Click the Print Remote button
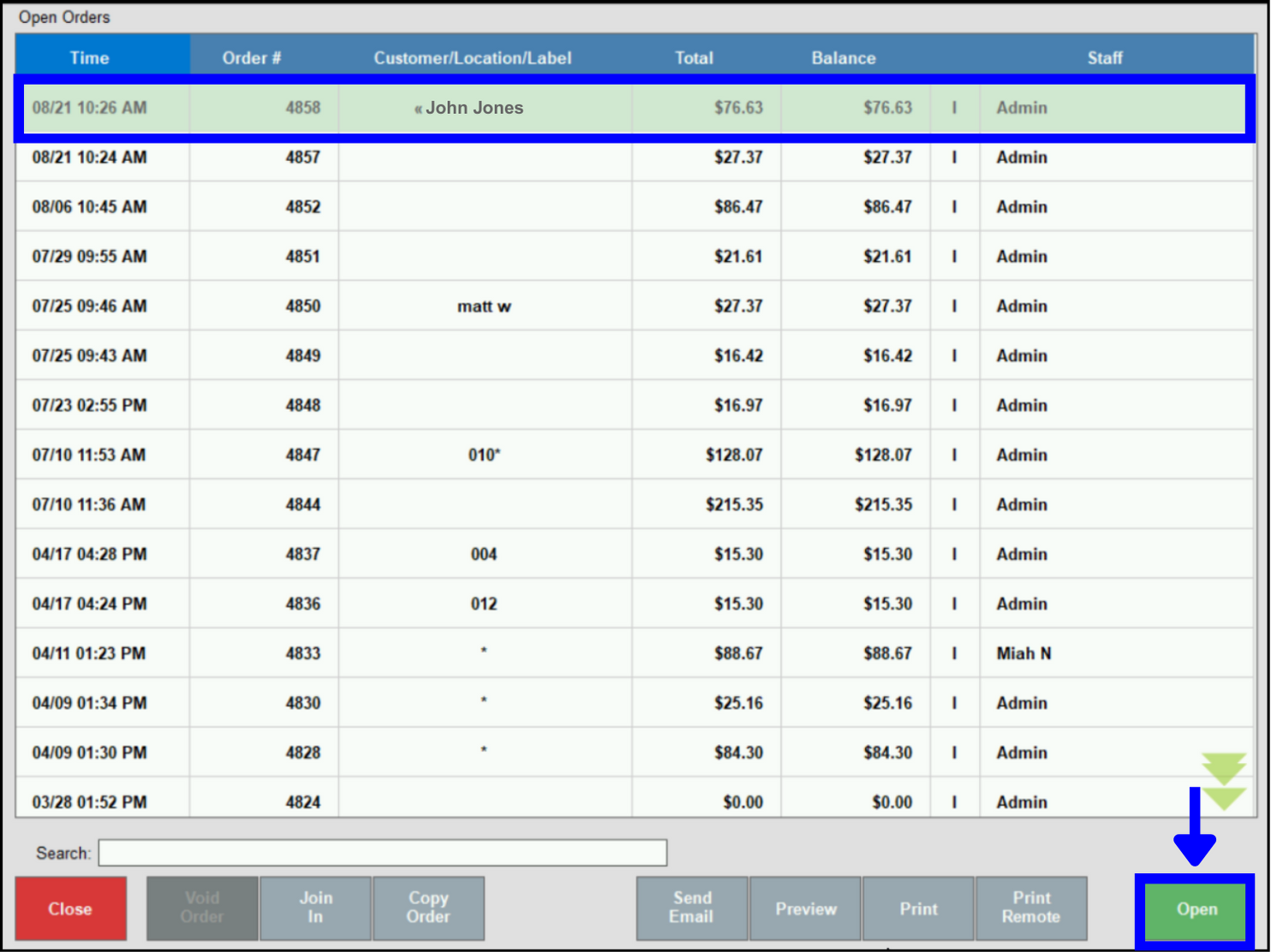1271x952 pixels. [x=1031, y=907]
